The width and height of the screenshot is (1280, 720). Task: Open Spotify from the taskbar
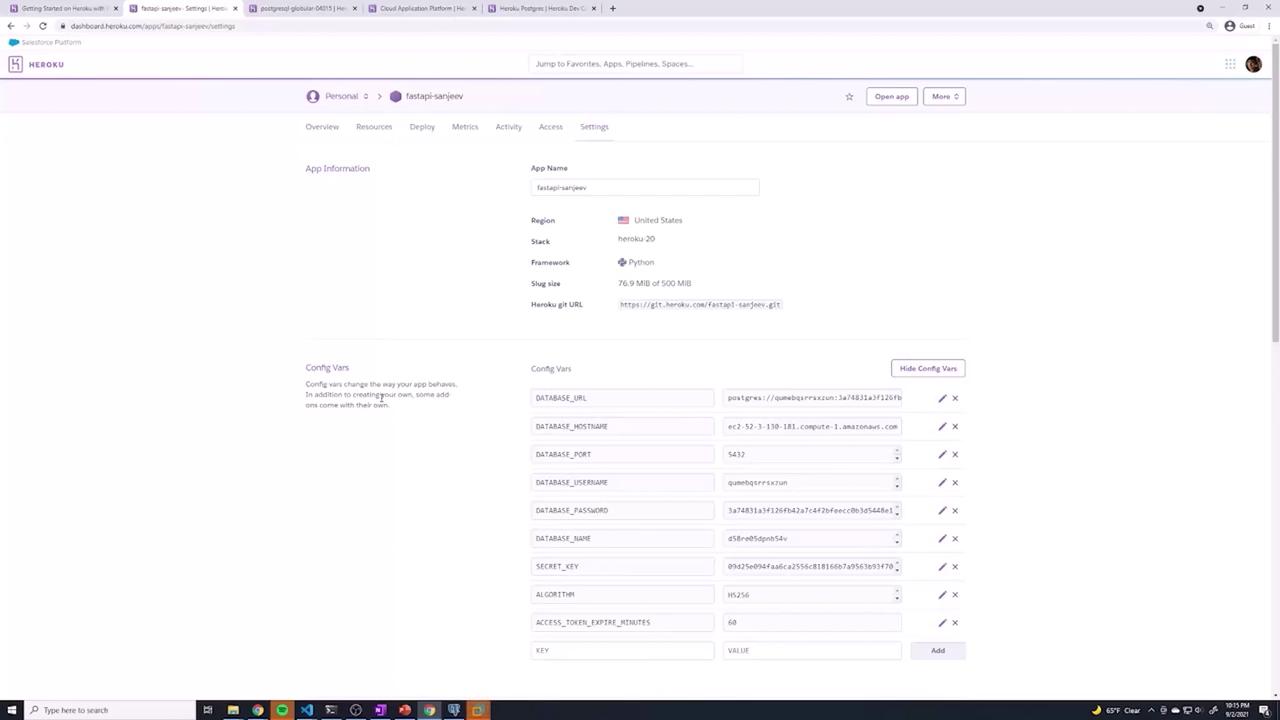[x=282, y=710]
